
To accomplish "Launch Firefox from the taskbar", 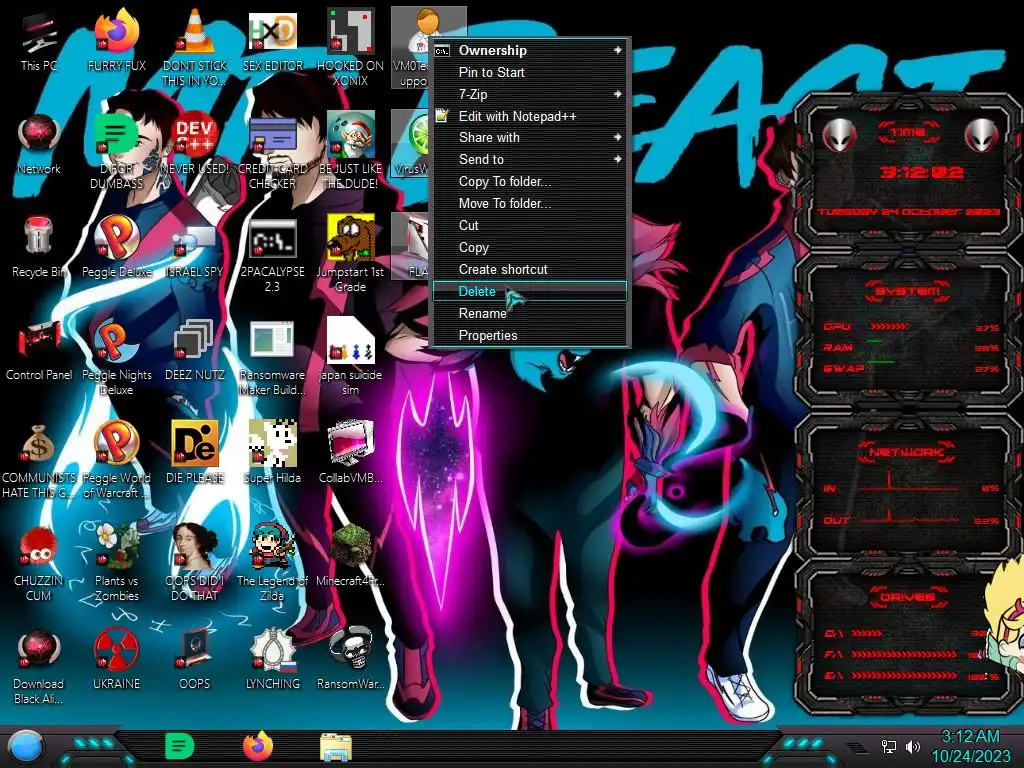I will pos(258,746).
